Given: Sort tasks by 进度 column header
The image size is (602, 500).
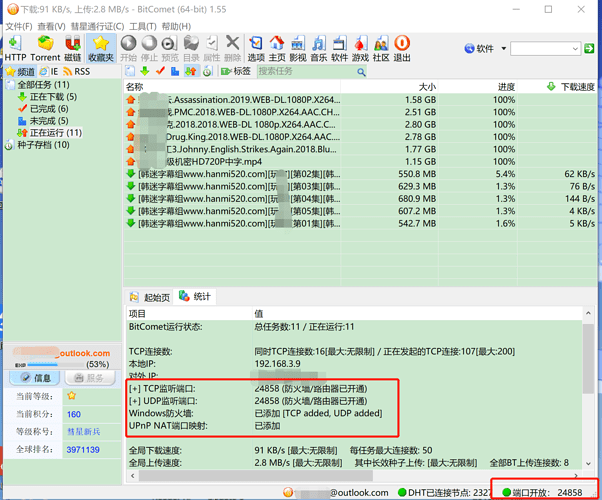Looking at the screenshot, I should pos(477,87).
